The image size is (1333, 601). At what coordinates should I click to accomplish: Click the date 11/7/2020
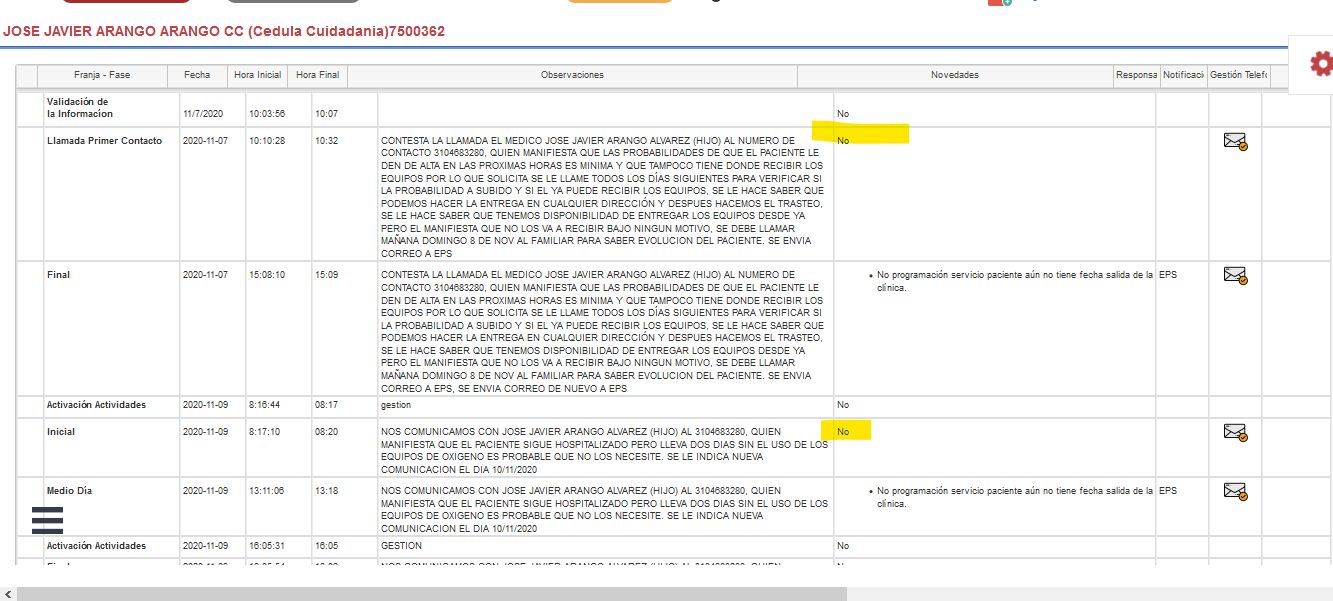pyautogui.click(x=202, y=114)
